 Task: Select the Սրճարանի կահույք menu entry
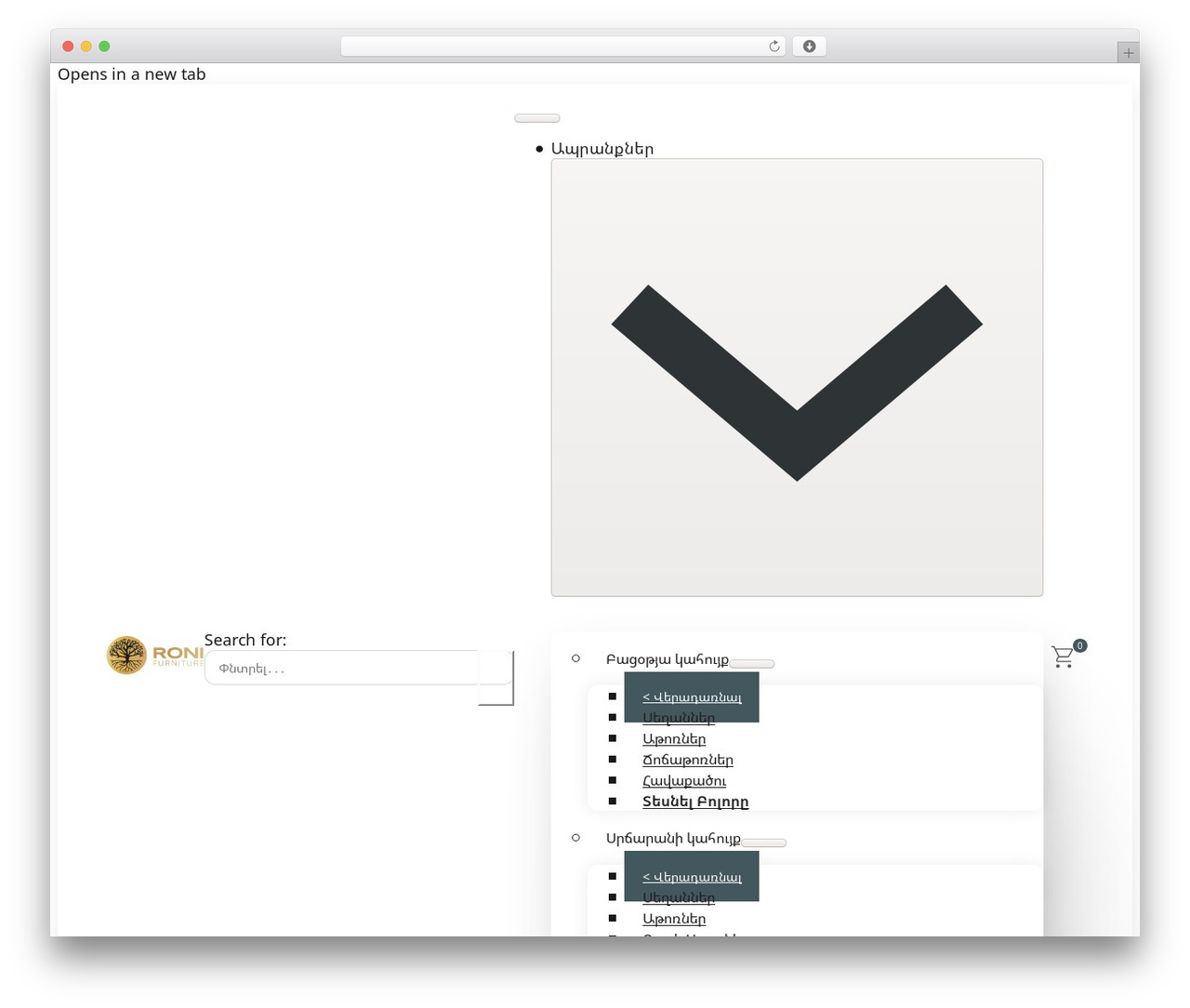(673, 839)
